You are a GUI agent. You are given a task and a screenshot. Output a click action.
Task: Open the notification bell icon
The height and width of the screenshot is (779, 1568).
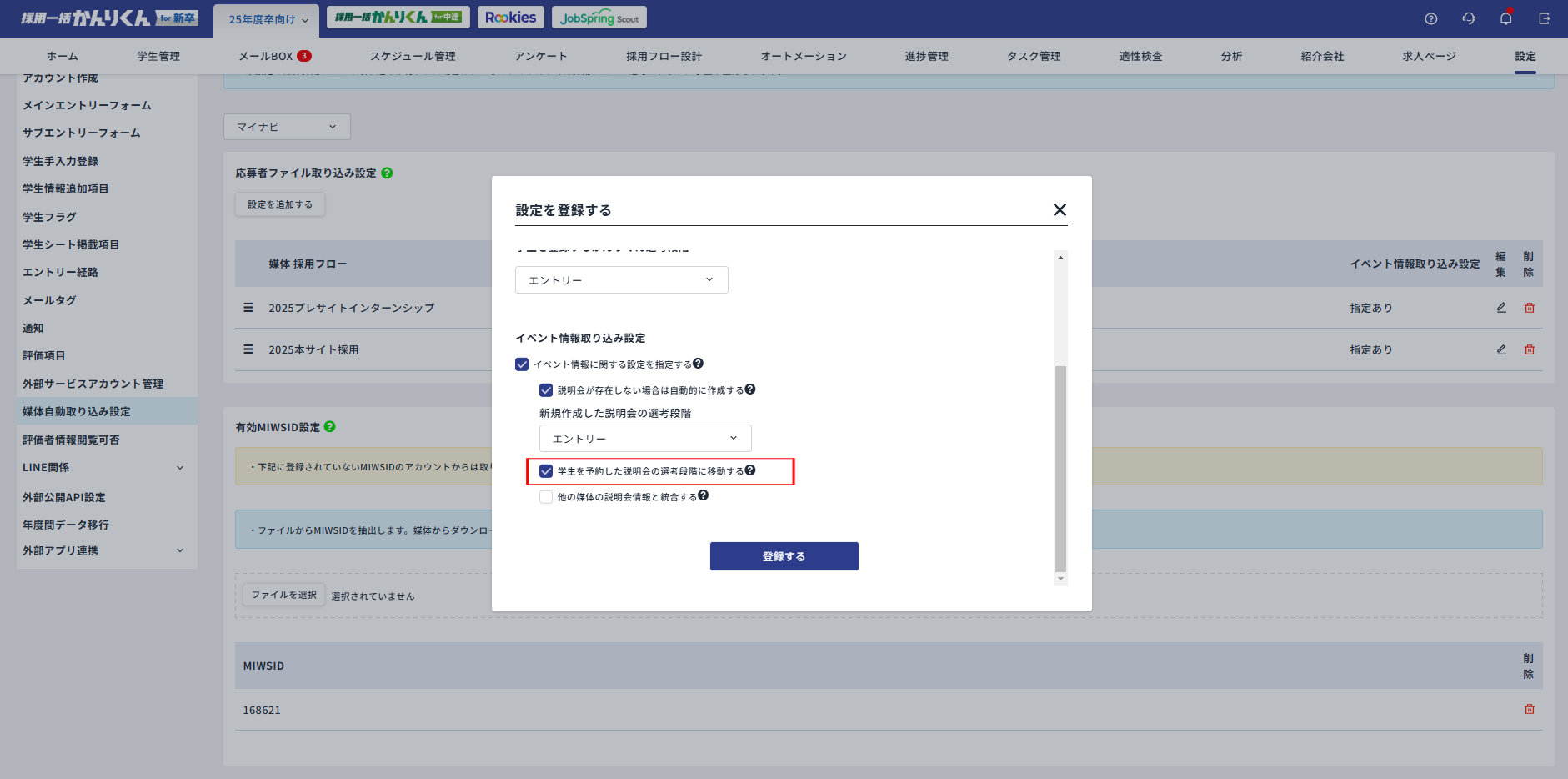pos(1505,18)
